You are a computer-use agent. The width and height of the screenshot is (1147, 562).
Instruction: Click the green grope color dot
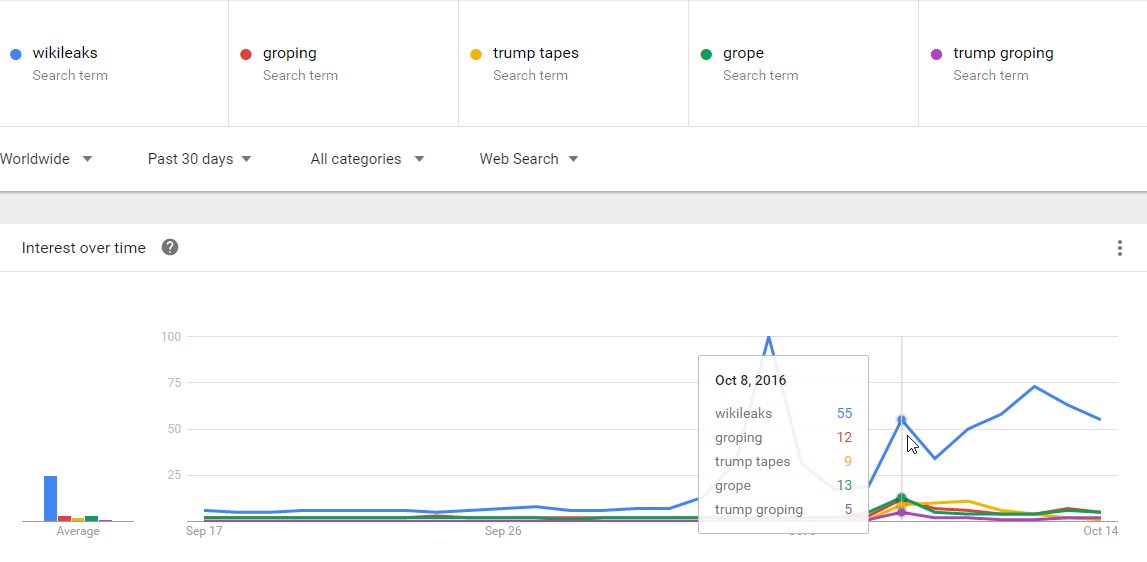tap(706, 54)
